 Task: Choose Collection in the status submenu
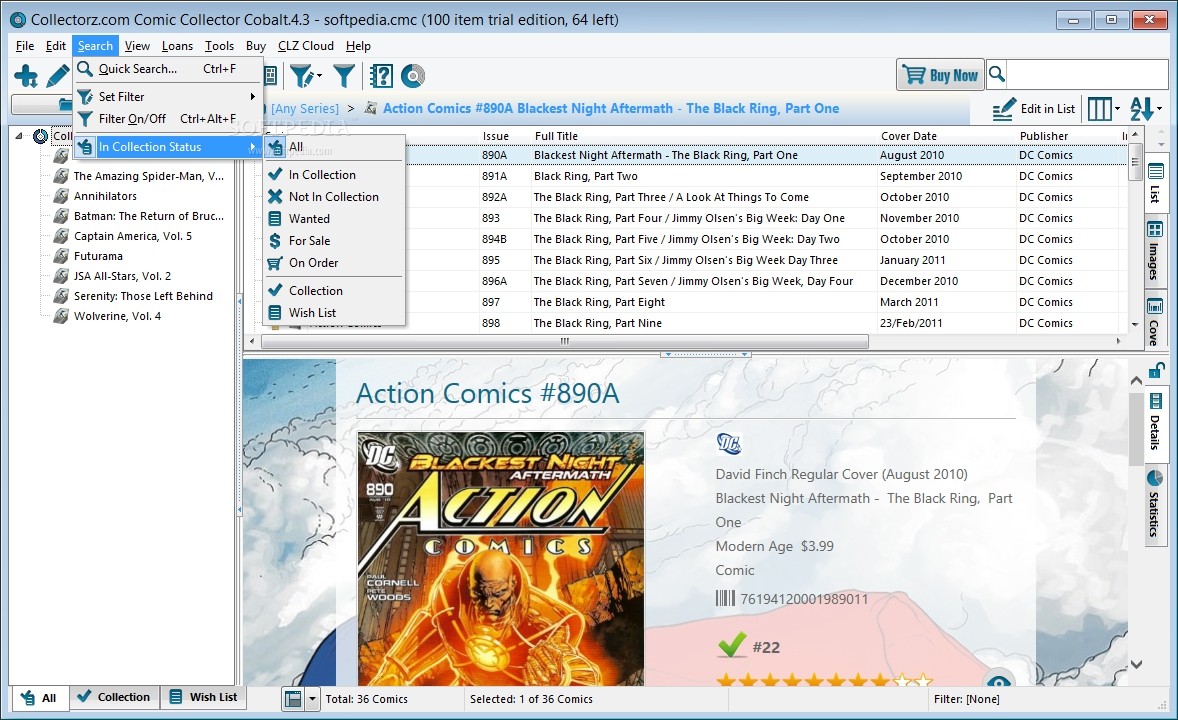[335, 291]
